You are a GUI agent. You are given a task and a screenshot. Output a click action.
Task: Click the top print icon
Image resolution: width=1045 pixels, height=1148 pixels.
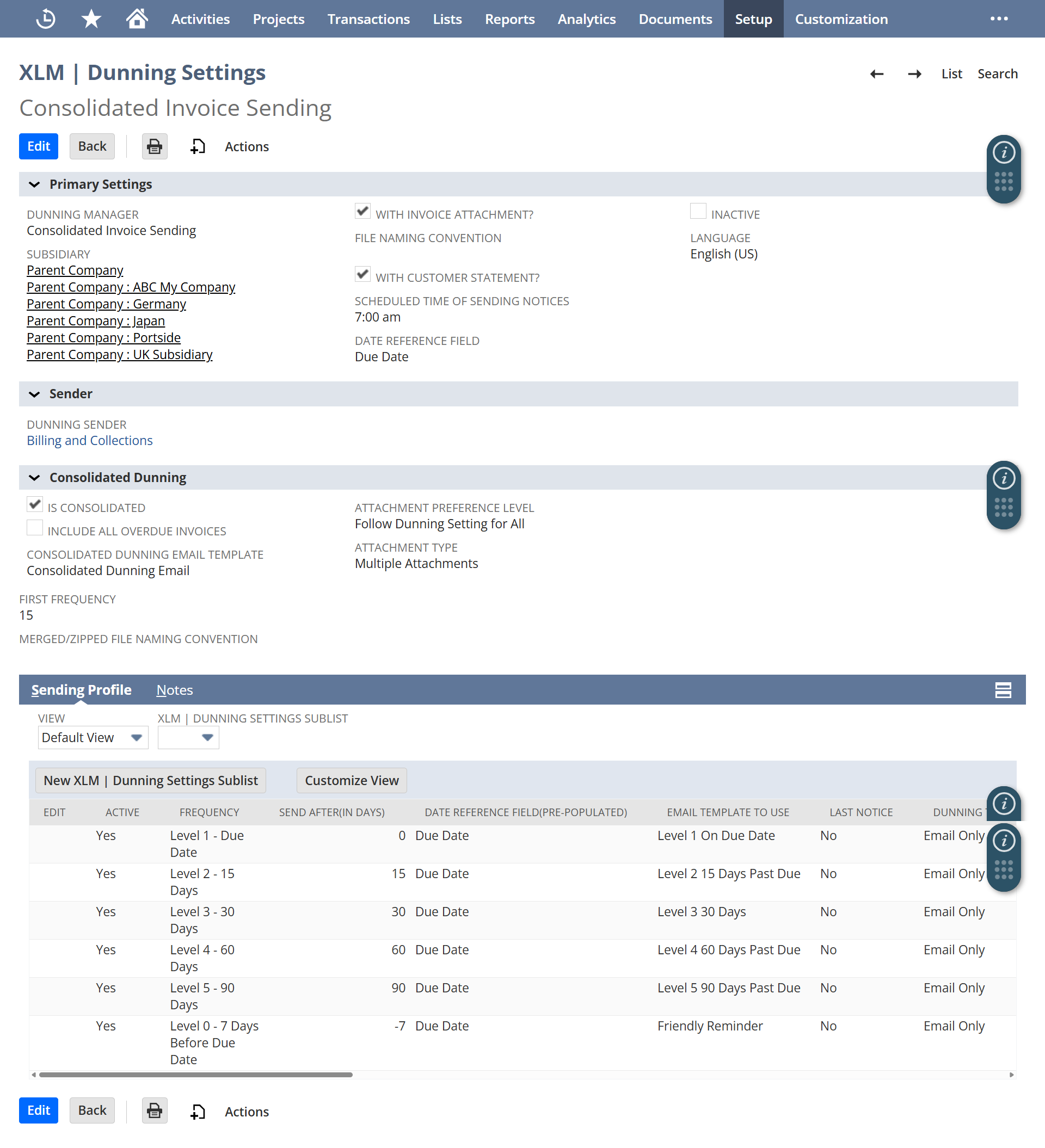tap(155, 146)
